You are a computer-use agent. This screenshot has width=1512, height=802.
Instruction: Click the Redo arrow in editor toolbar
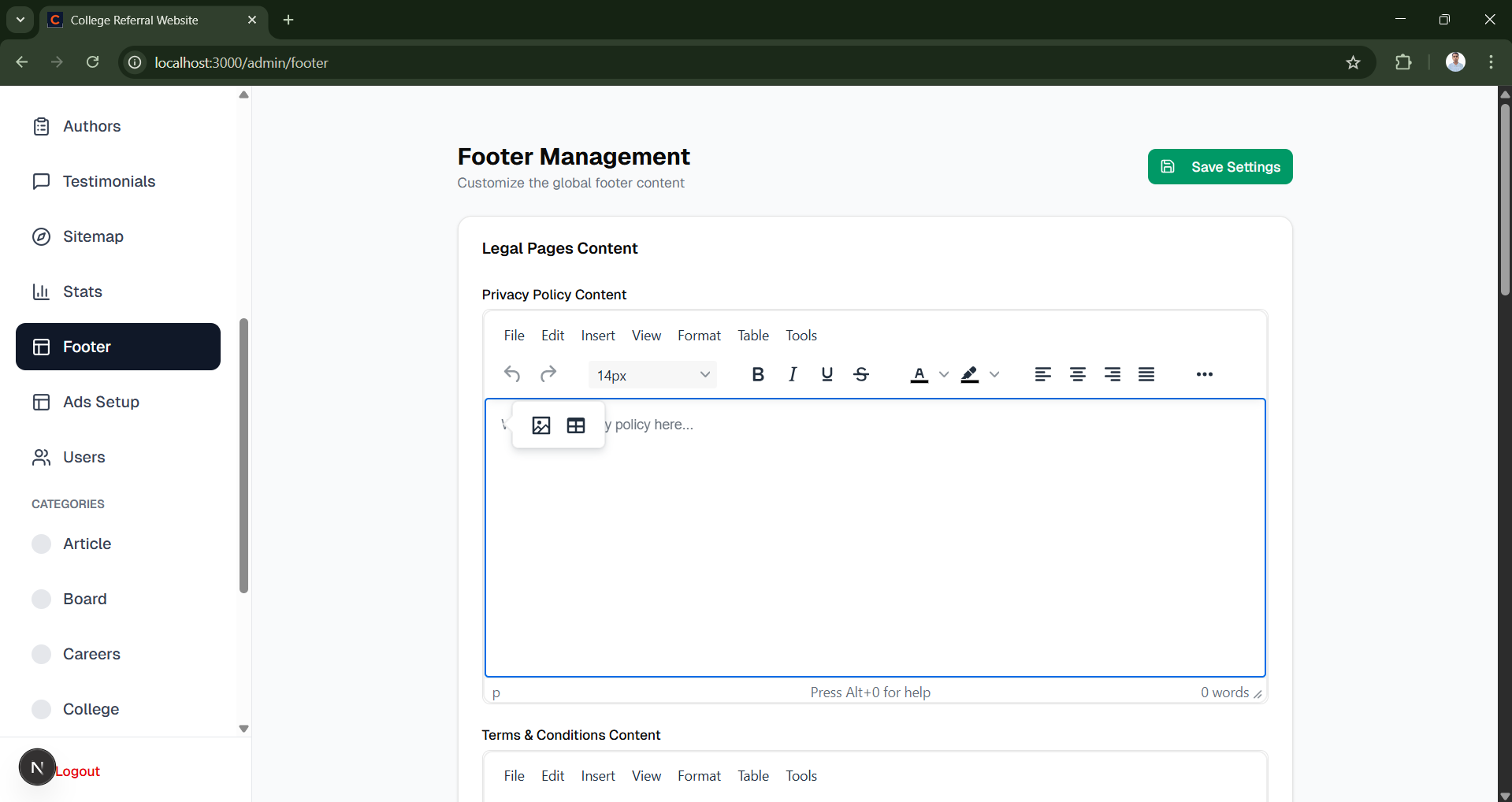(548, 374)
